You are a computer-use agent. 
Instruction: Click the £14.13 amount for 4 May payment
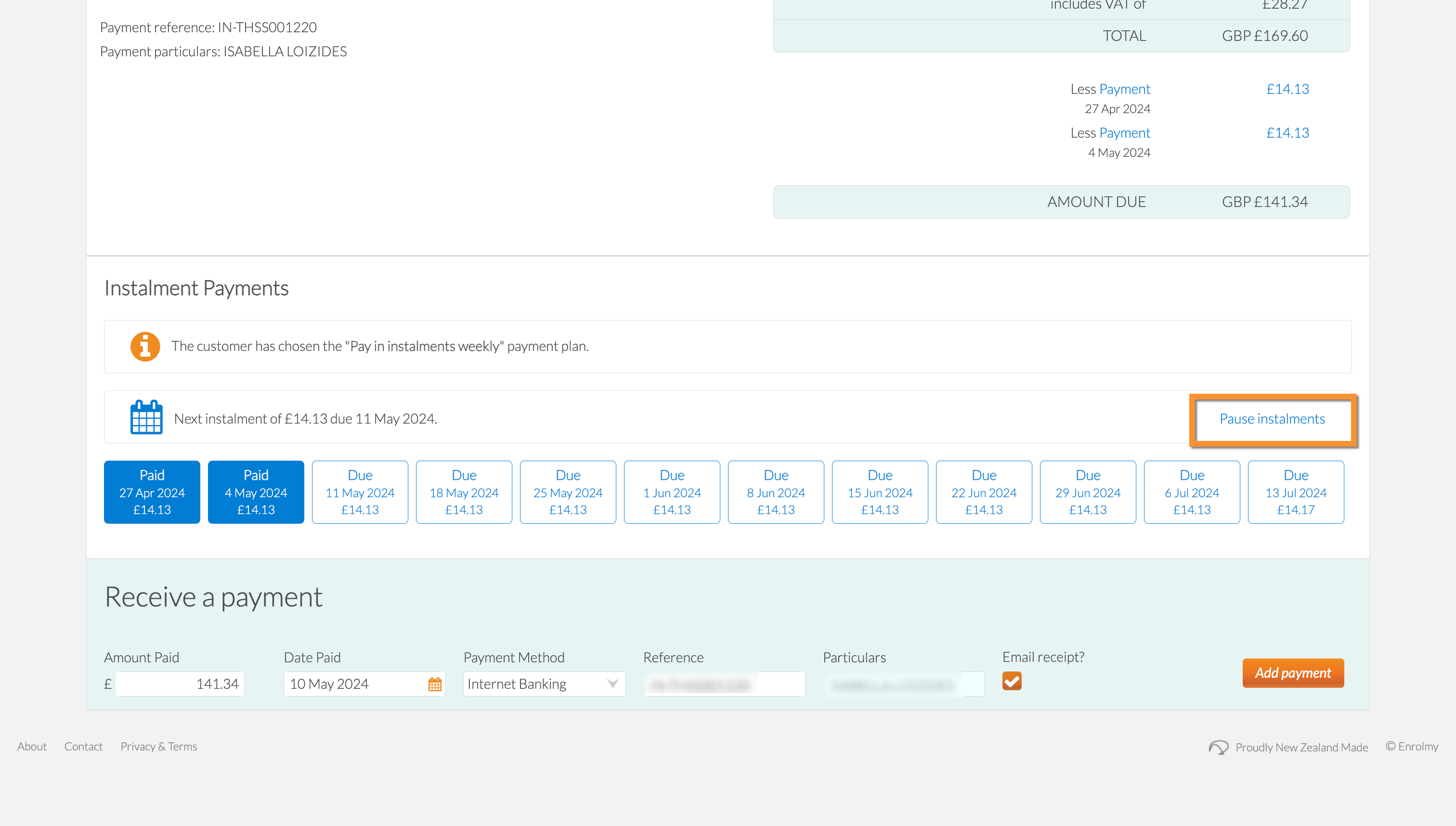(1287, 133)
